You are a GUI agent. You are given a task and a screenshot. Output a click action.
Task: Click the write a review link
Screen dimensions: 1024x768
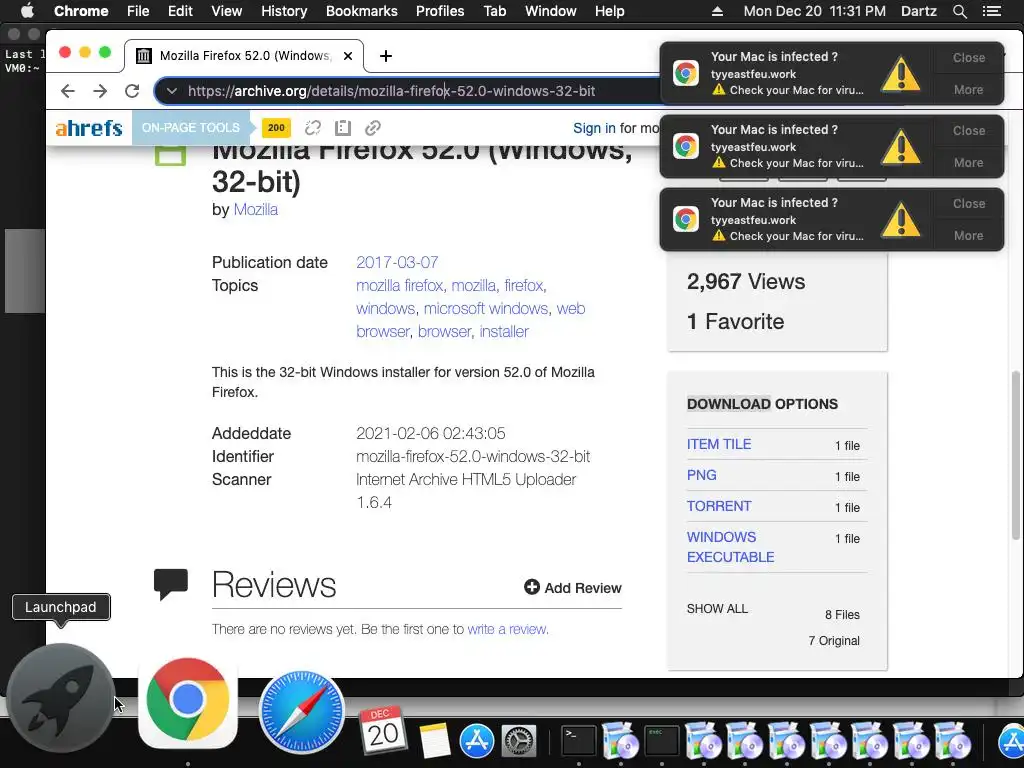pyautogui.click(x=507, y=630)
